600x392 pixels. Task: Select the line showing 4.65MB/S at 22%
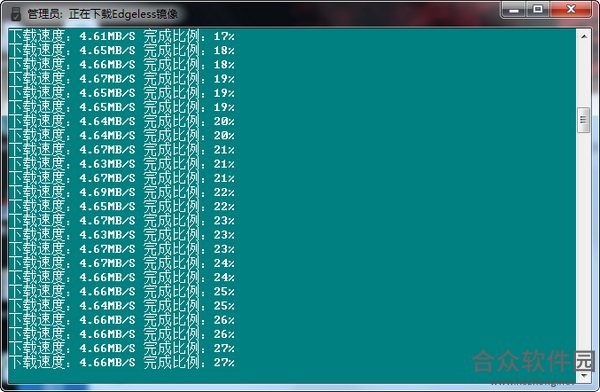coord(122,206)
